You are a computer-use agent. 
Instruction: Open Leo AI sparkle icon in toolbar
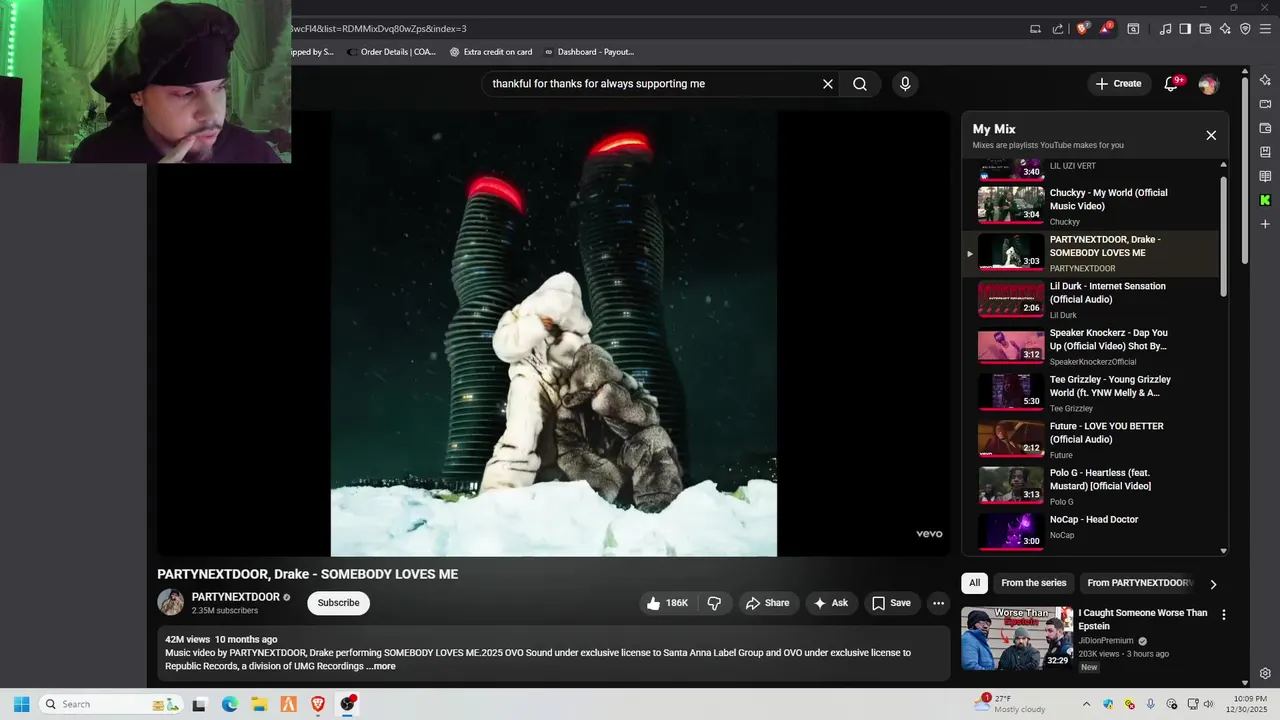point(1225,29)
